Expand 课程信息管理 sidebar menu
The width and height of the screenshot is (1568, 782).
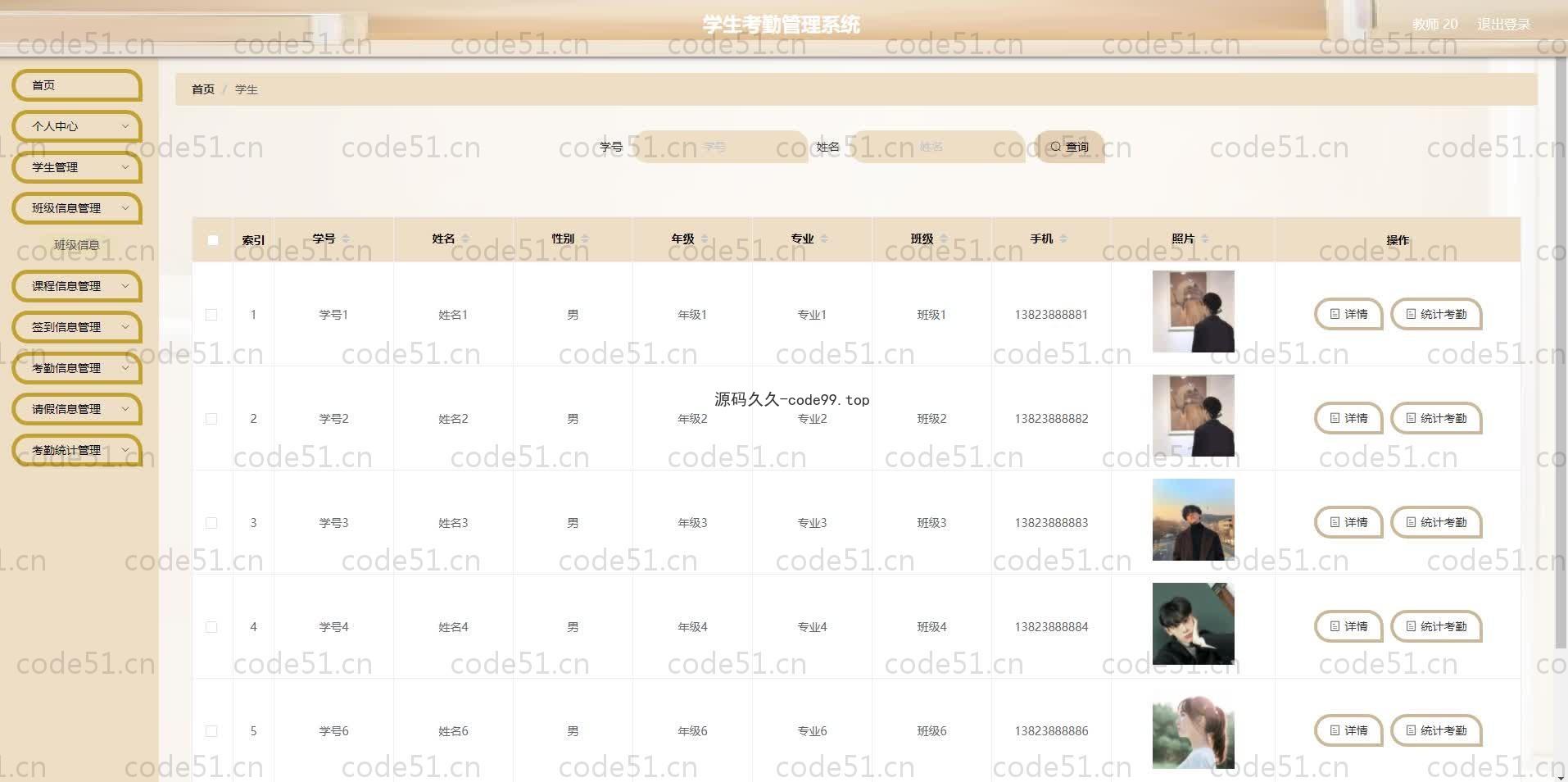(x=77, y=286)
